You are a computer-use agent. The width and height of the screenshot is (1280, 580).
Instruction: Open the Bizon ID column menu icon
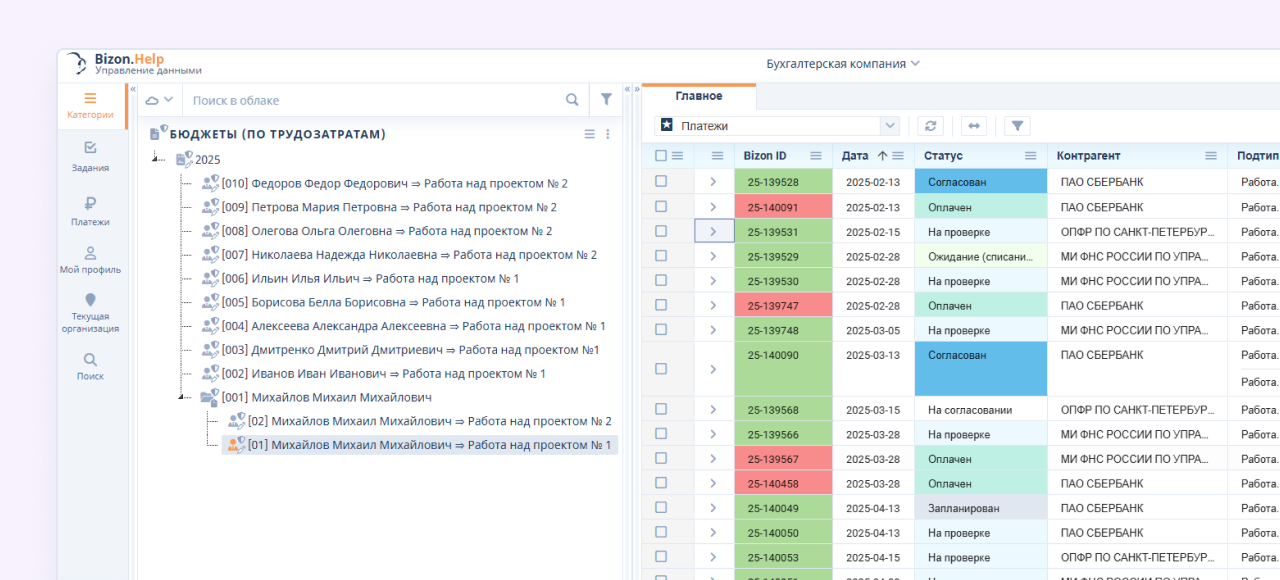pos(815,156)
